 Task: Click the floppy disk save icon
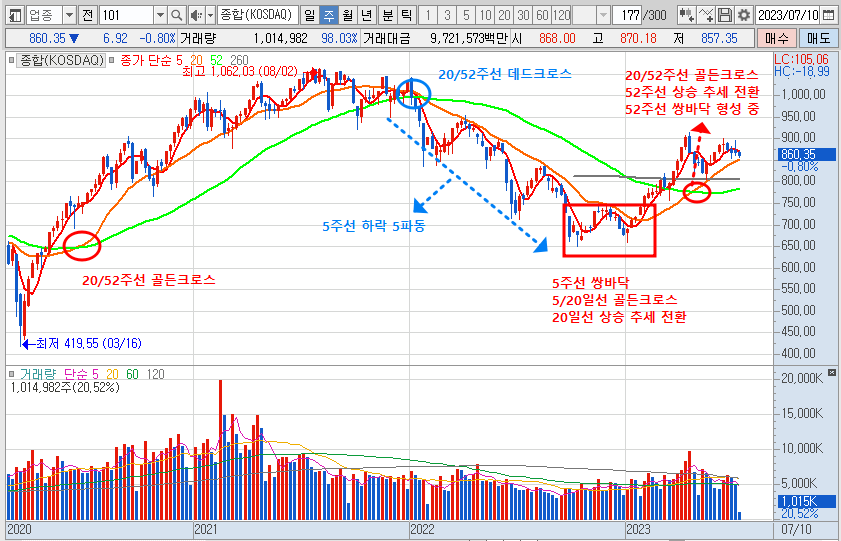tap(725, 15)
